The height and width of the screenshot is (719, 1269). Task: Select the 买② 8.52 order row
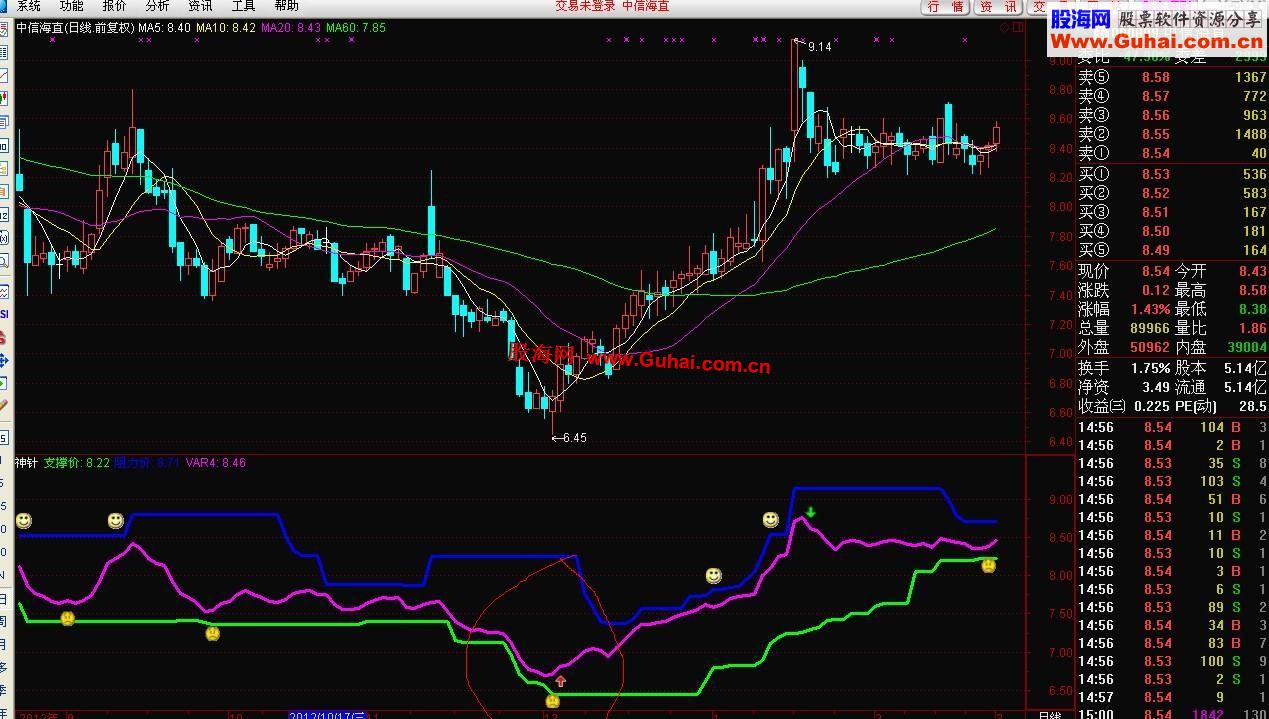tap(1173, 193)
